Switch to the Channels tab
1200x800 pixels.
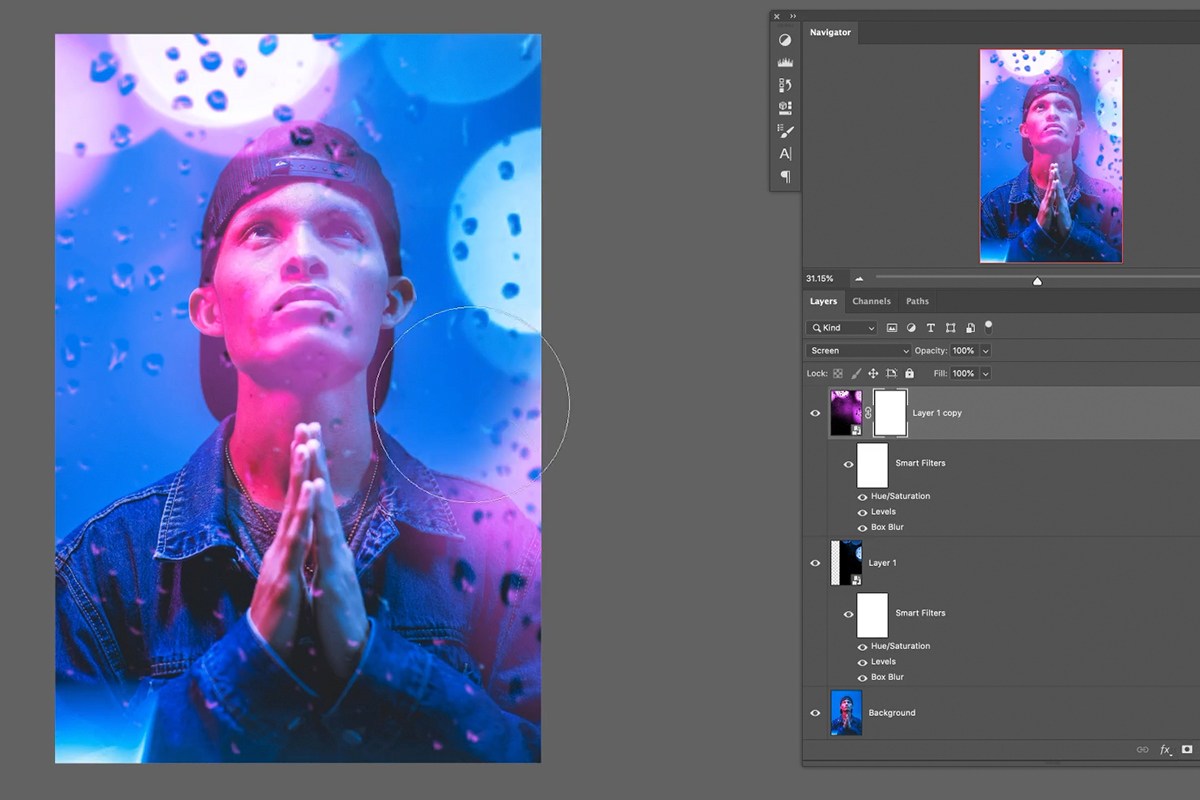[871, 301]
